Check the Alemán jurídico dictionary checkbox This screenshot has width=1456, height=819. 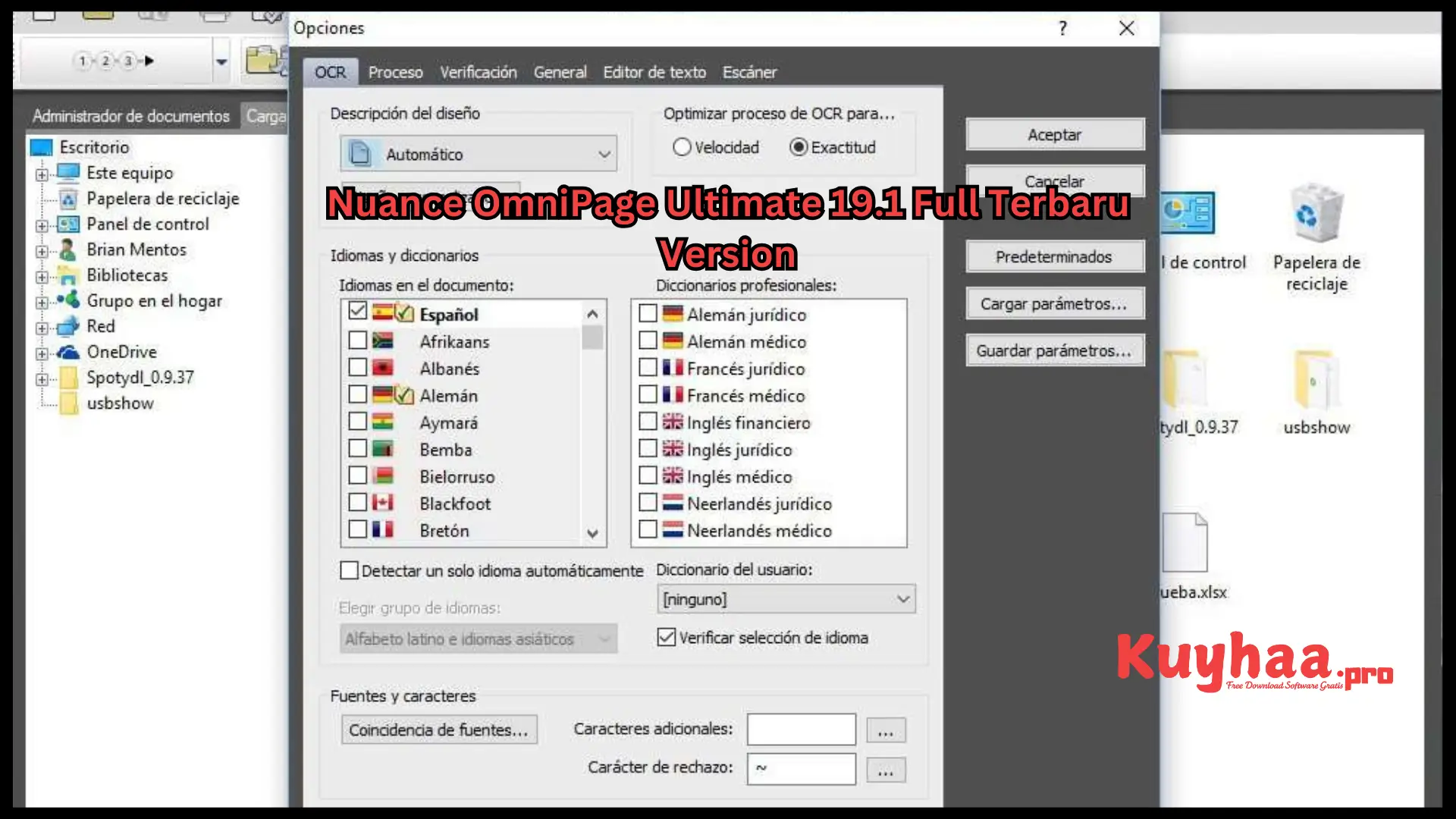coord(648,313)
